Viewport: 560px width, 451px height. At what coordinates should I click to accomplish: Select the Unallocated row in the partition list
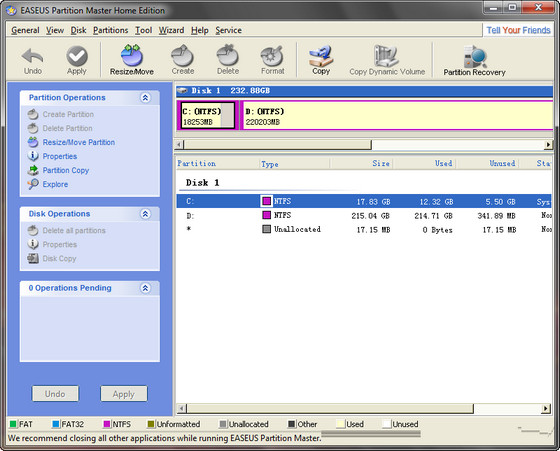[364, 229]
